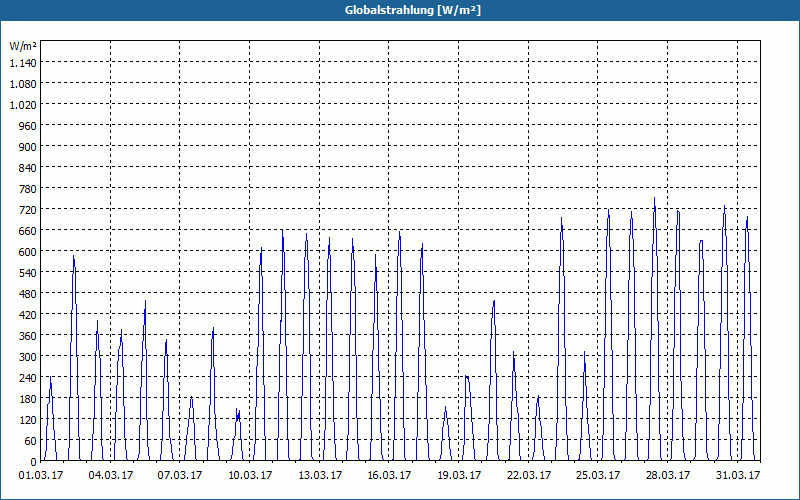Click the 780 y-axis label
Image resolution: width=800 pixels, height=500 pixels.
(28, 189)
